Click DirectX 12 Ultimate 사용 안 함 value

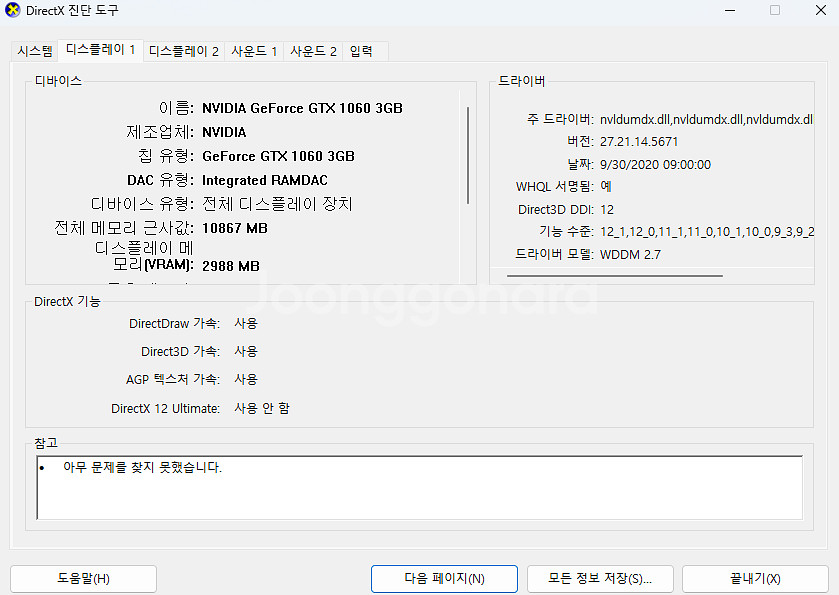pos(262,408)
